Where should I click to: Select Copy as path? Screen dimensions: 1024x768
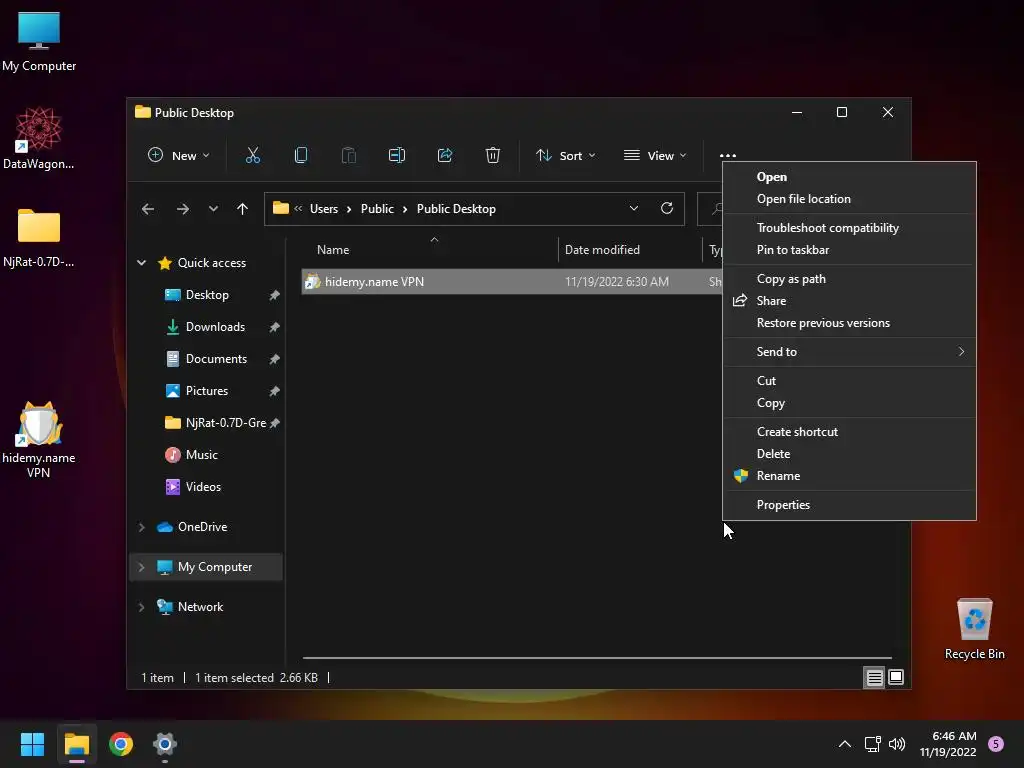click(x=849, y=279)
